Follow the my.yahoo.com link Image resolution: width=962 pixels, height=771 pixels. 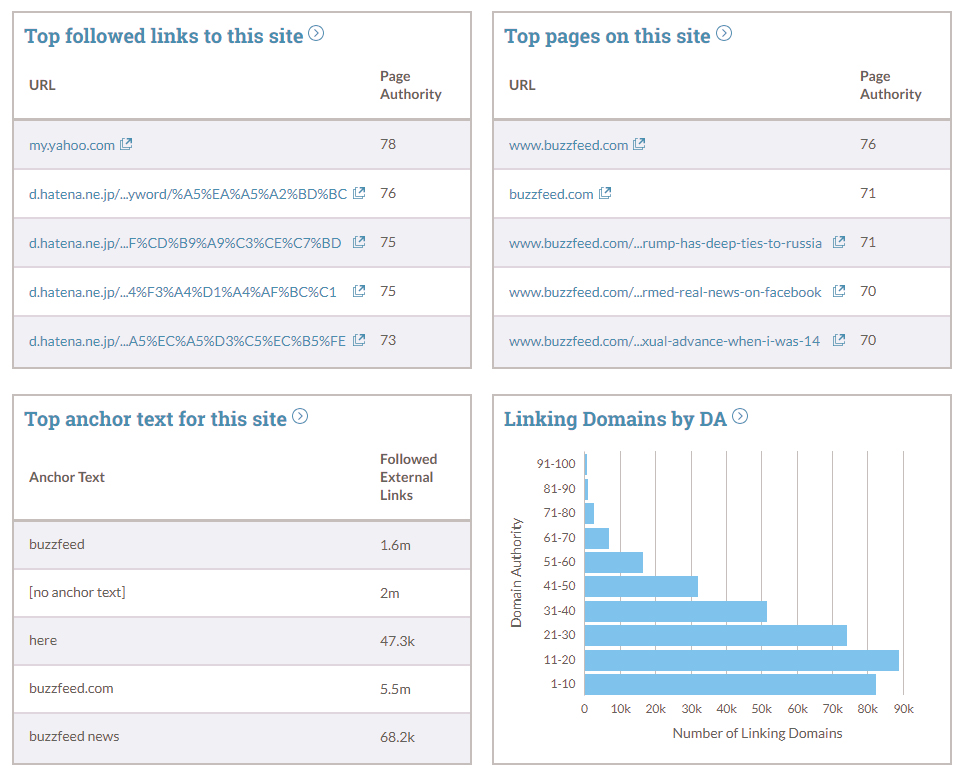coord(72,145)
